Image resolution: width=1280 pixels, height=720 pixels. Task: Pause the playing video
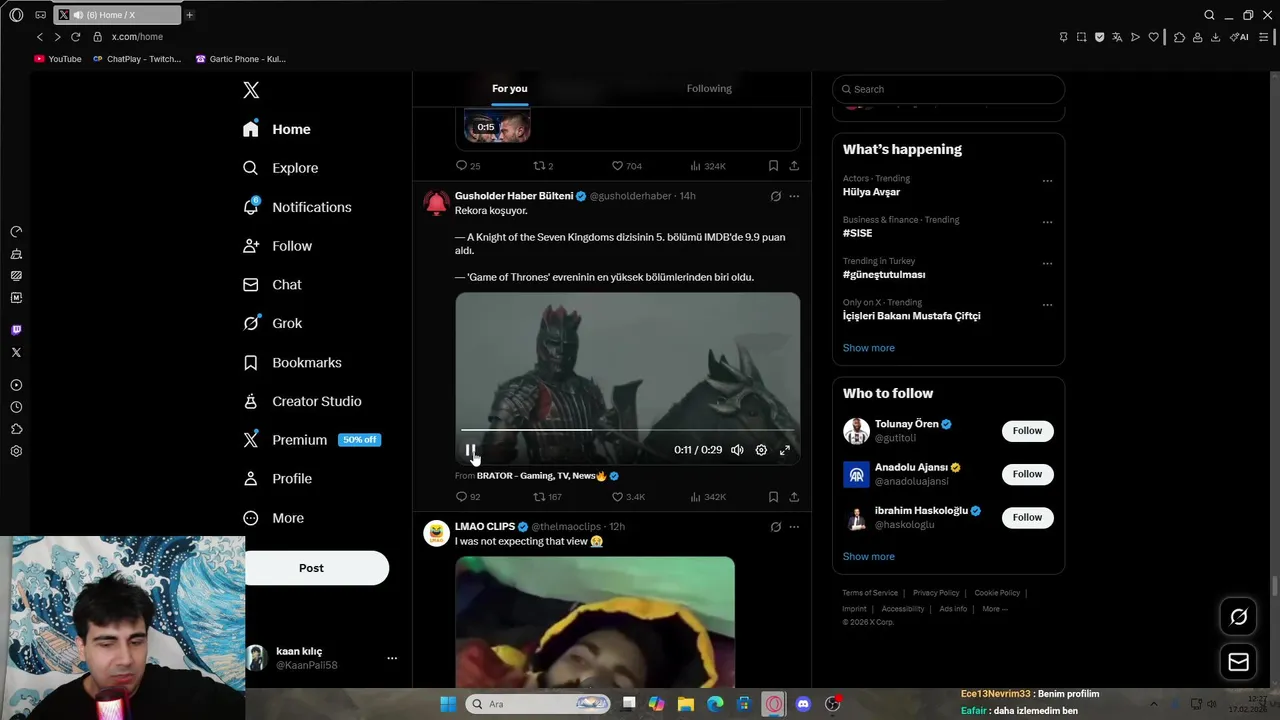coord(470,450)
